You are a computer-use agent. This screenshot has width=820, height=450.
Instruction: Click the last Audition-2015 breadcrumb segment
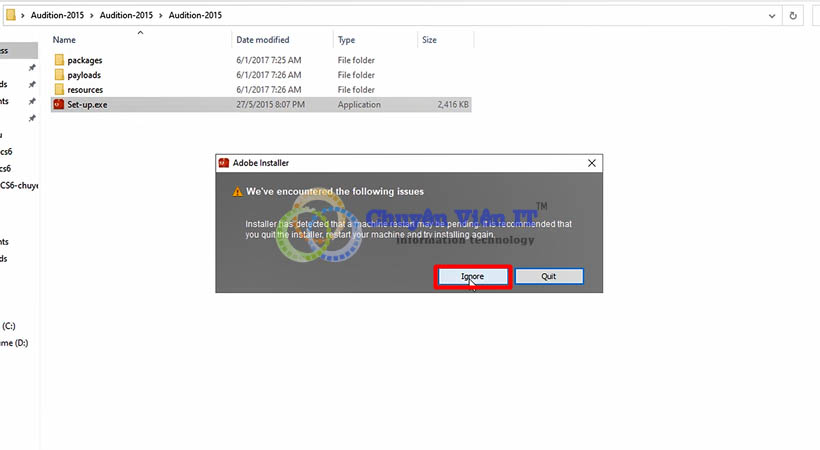(x=194, y=16)
